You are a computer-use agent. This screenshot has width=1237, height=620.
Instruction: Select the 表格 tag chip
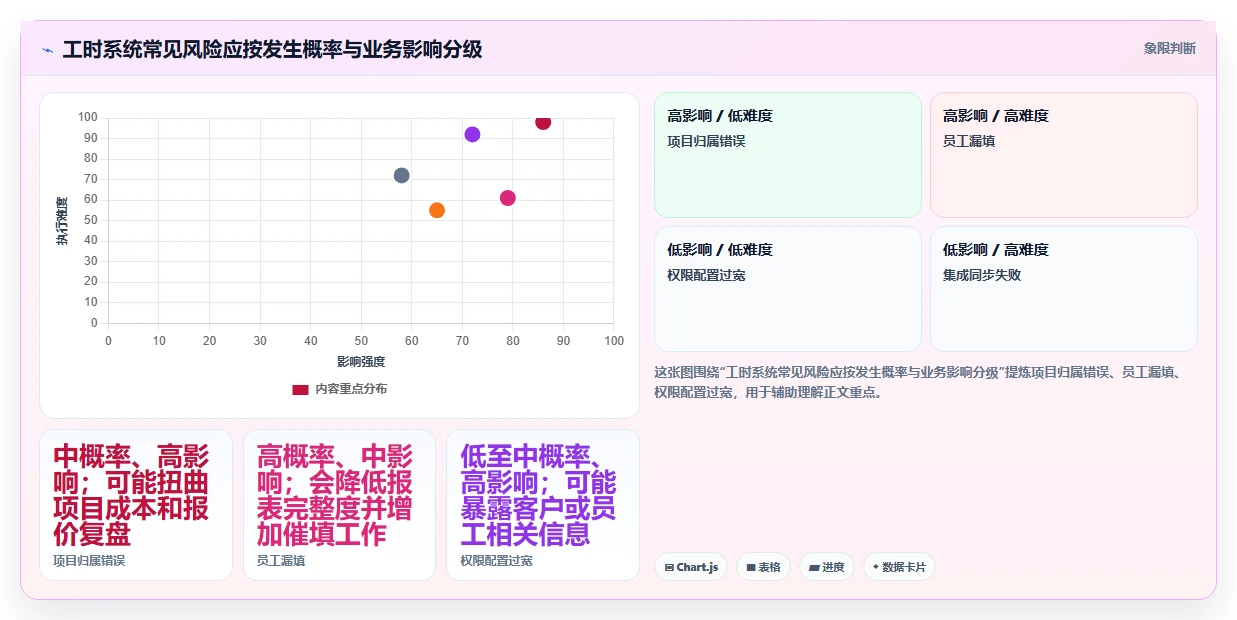tap(763, 567)
